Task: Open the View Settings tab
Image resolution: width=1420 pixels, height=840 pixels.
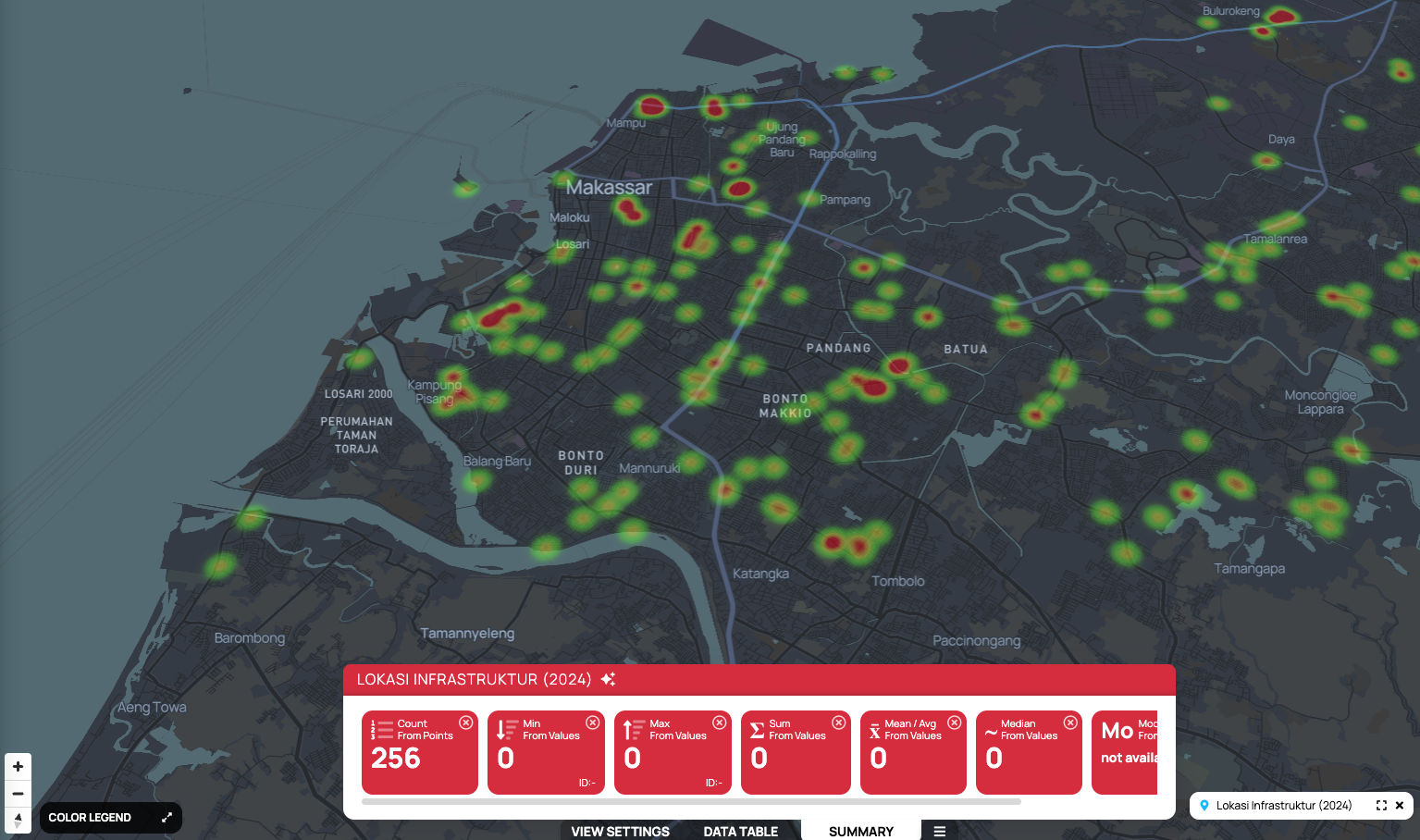Action: point(620,831)
